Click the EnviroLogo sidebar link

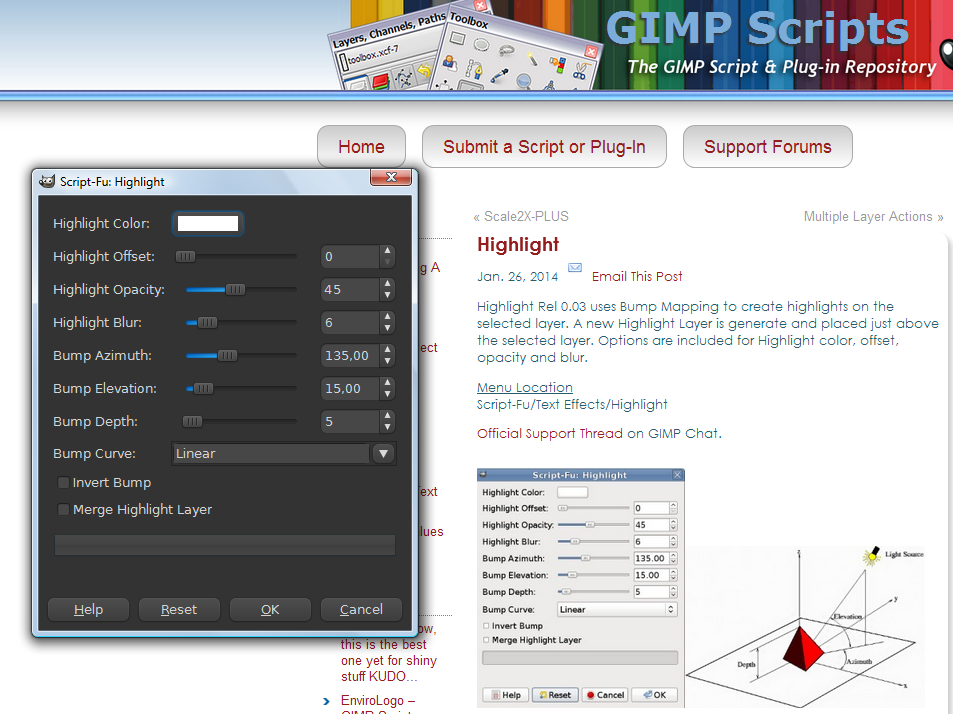point(377,701)
